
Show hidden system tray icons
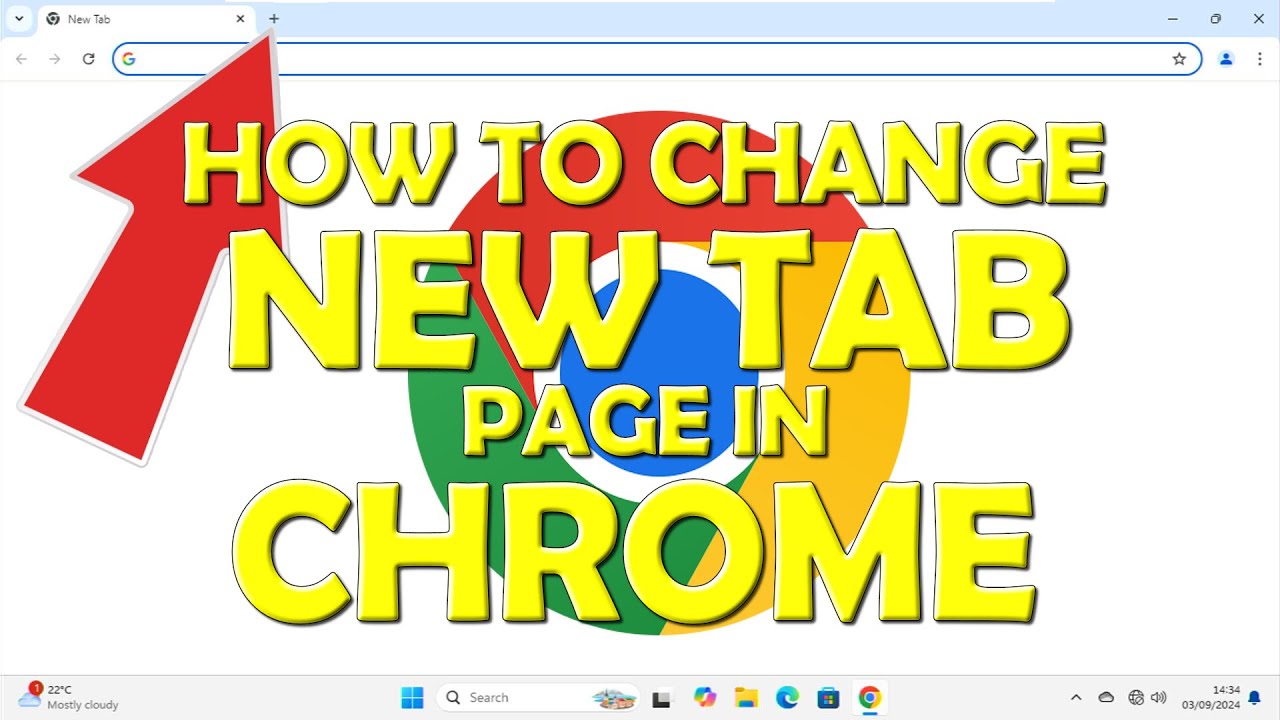pyautogui.click(x=1076, y=697)
